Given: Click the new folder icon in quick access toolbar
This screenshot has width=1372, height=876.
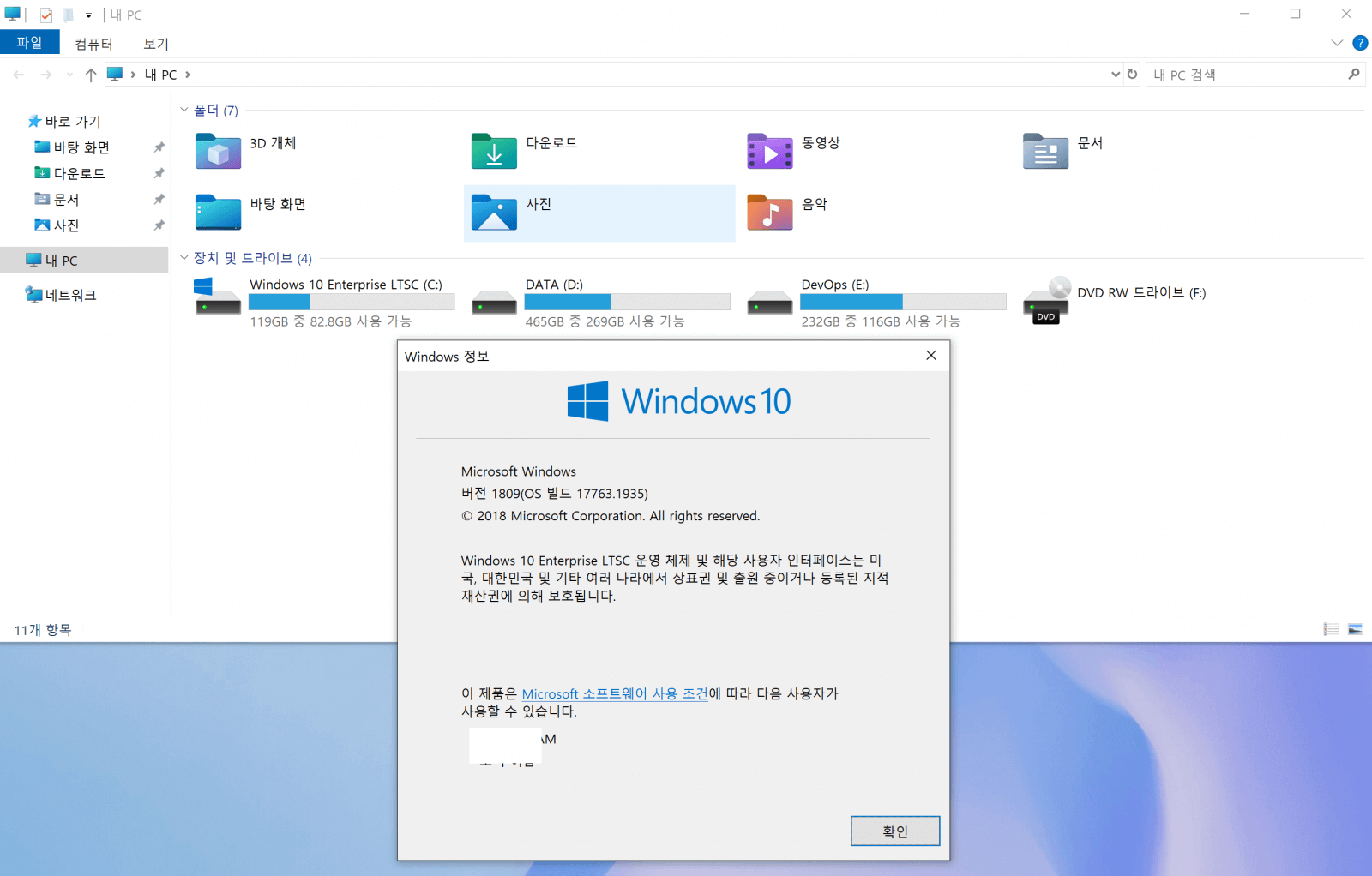Looking at the screenshot, I should (x=69, y=15).
